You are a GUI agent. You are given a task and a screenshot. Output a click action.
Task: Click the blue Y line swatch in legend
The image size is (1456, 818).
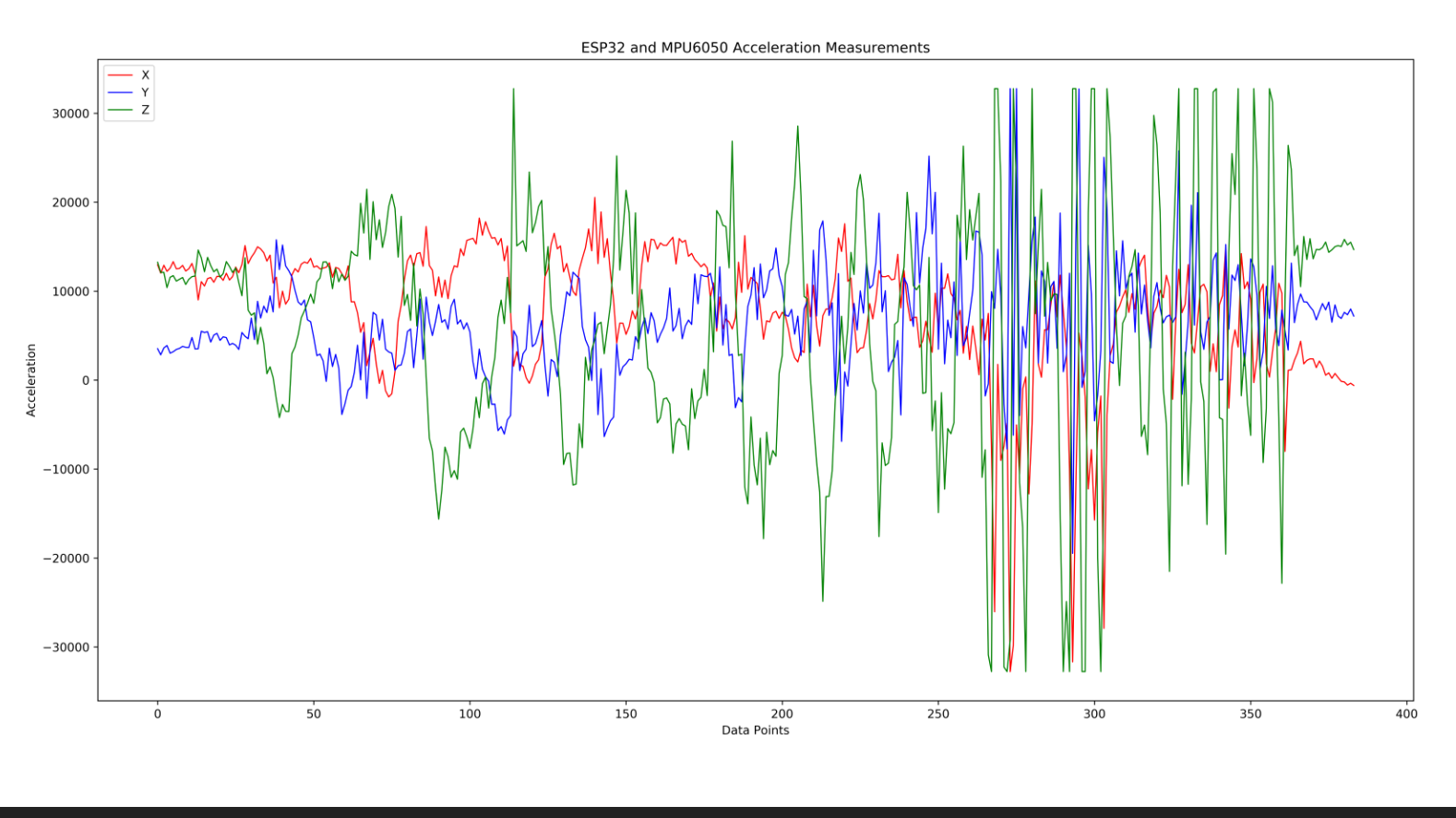pyautogui.click(x=120, y=92)
